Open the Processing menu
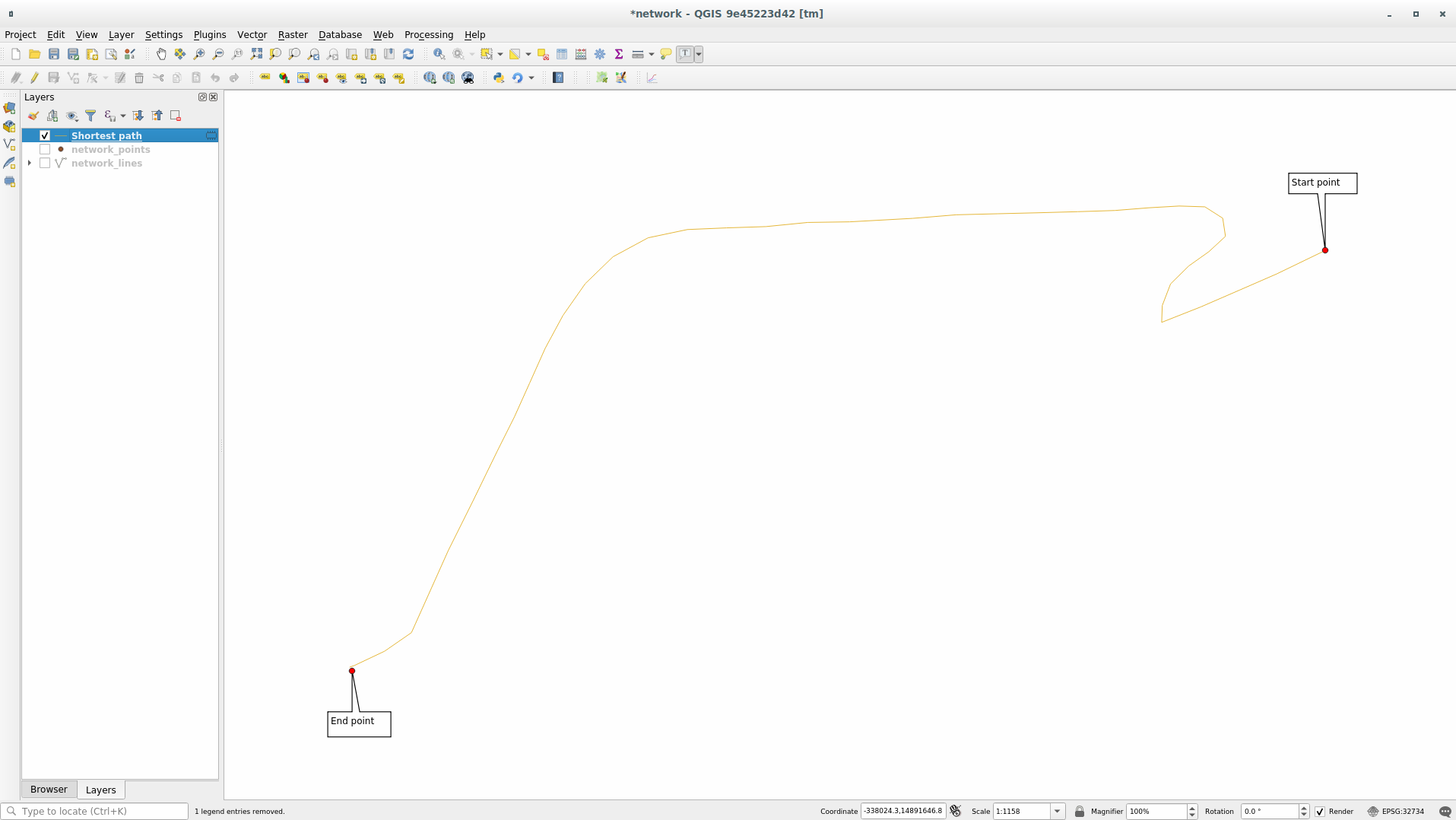Screen dimensions: 1456x820 [x=428, y=35]
